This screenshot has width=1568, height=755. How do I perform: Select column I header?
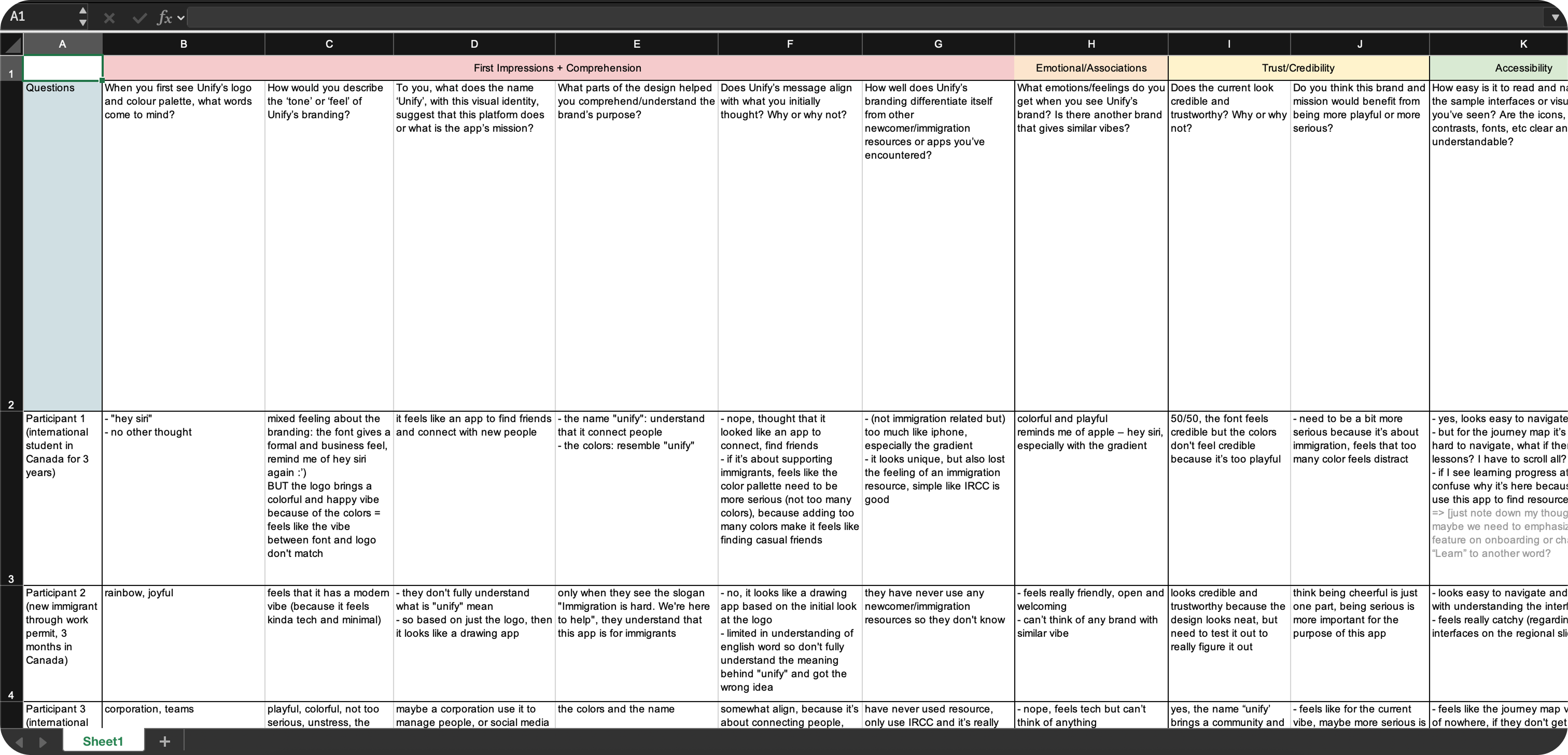1229,44
